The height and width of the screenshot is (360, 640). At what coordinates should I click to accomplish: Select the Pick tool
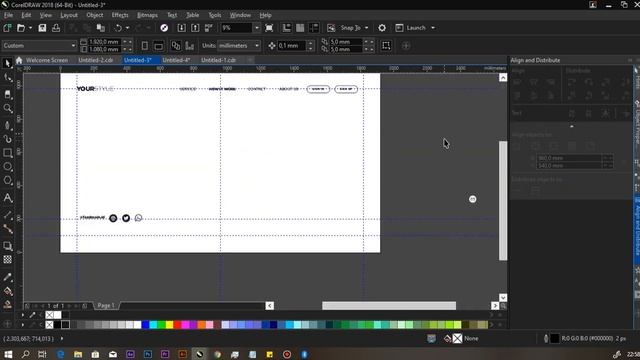(x=7, y=63)
